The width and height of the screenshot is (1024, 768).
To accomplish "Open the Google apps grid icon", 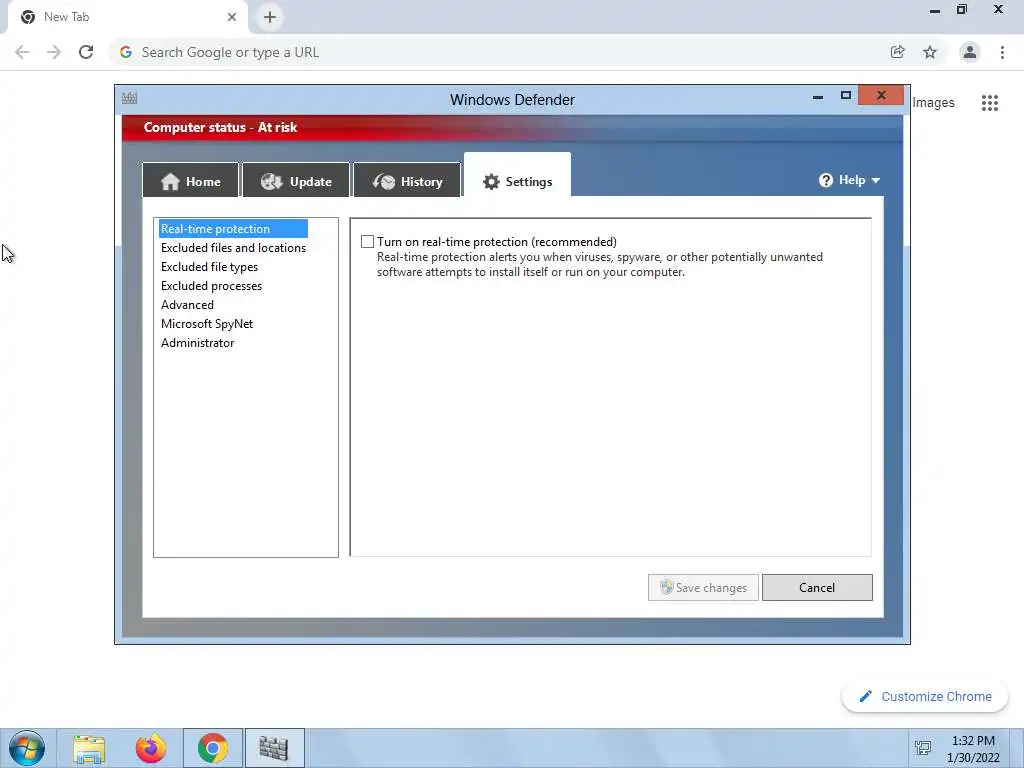I will 989,103.
